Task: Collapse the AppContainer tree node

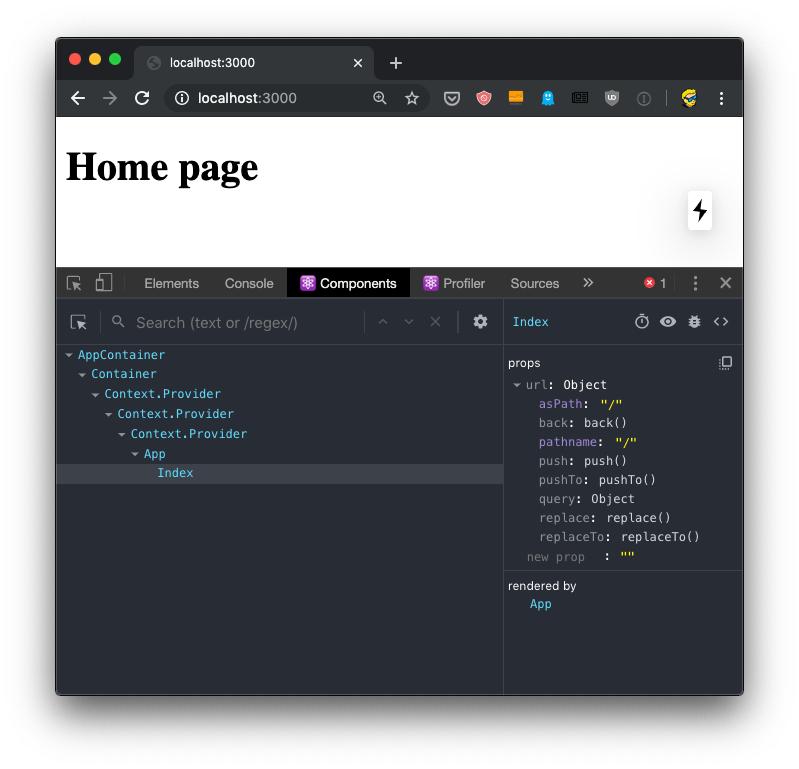Action: click(69, 355)
